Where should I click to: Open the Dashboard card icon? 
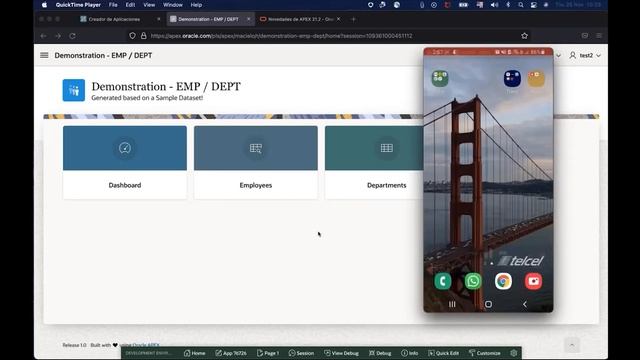point(125,148)
